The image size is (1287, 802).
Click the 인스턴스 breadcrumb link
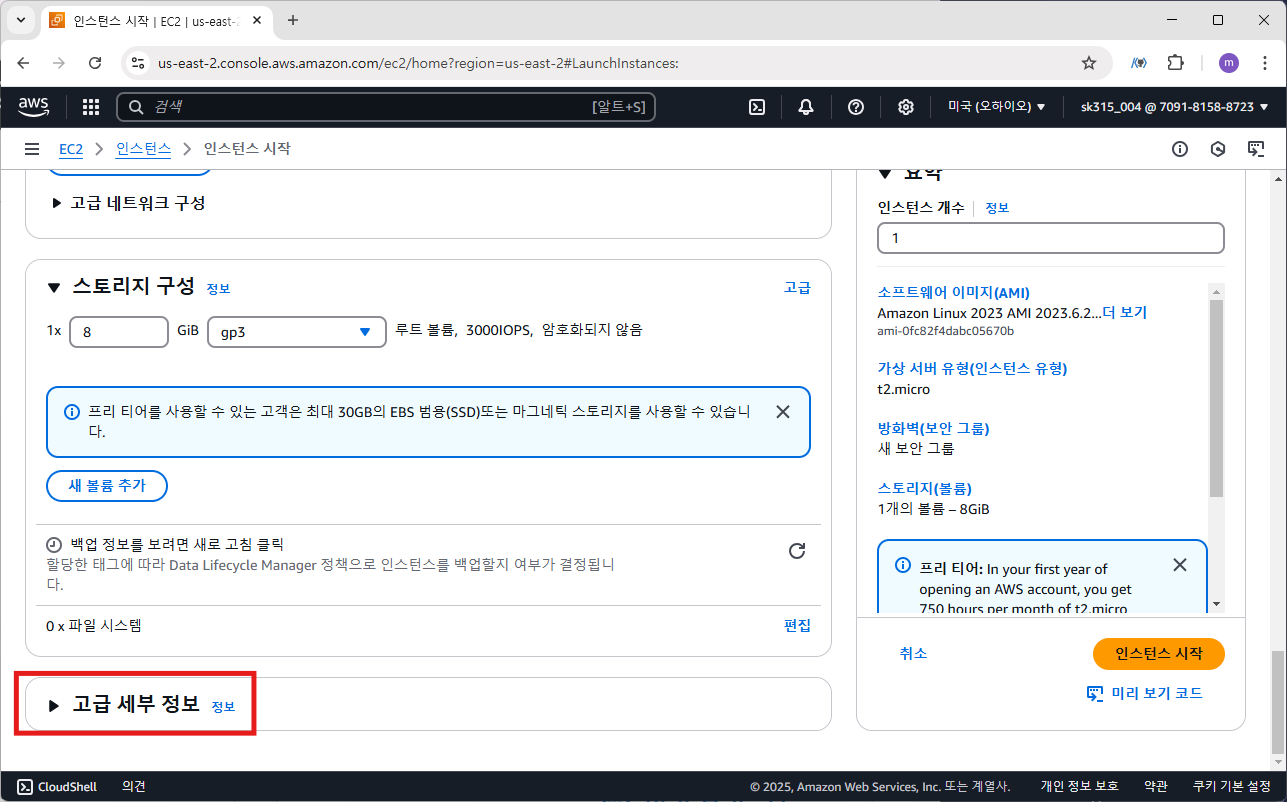click(143, 149)
